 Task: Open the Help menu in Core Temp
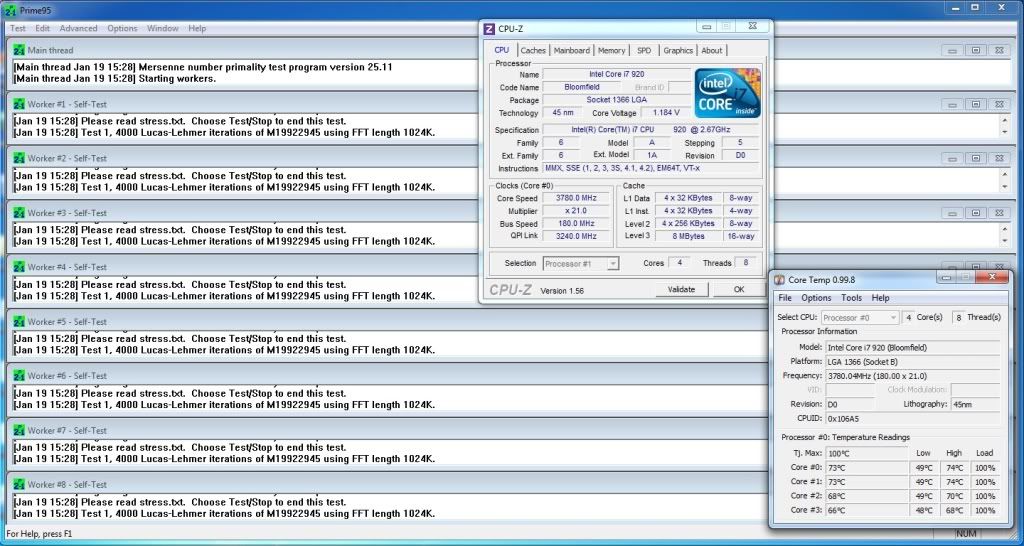(x=880, y=298)
